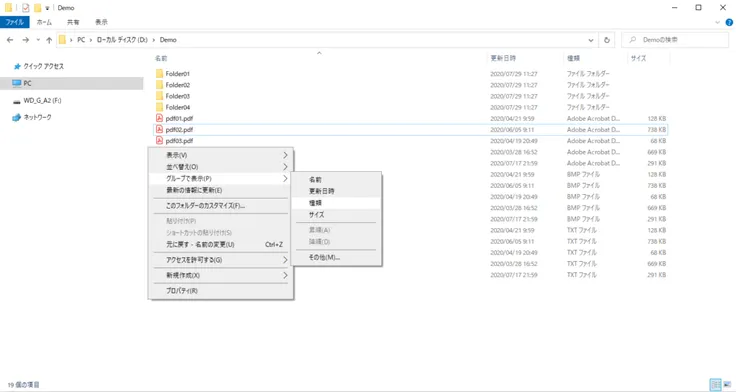This screenshot has width=736, height=392.
Task: Expand the 並べ替え(O) submenu arrow
Action: 285,167
